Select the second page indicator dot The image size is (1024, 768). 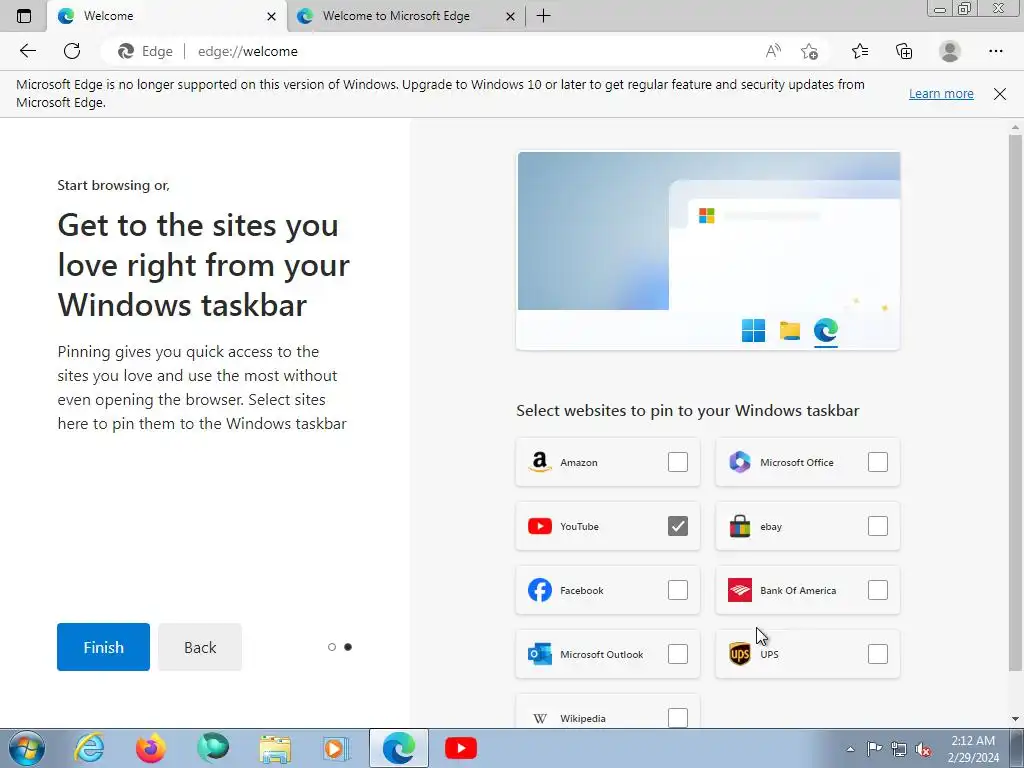click(x=348, y=647)
